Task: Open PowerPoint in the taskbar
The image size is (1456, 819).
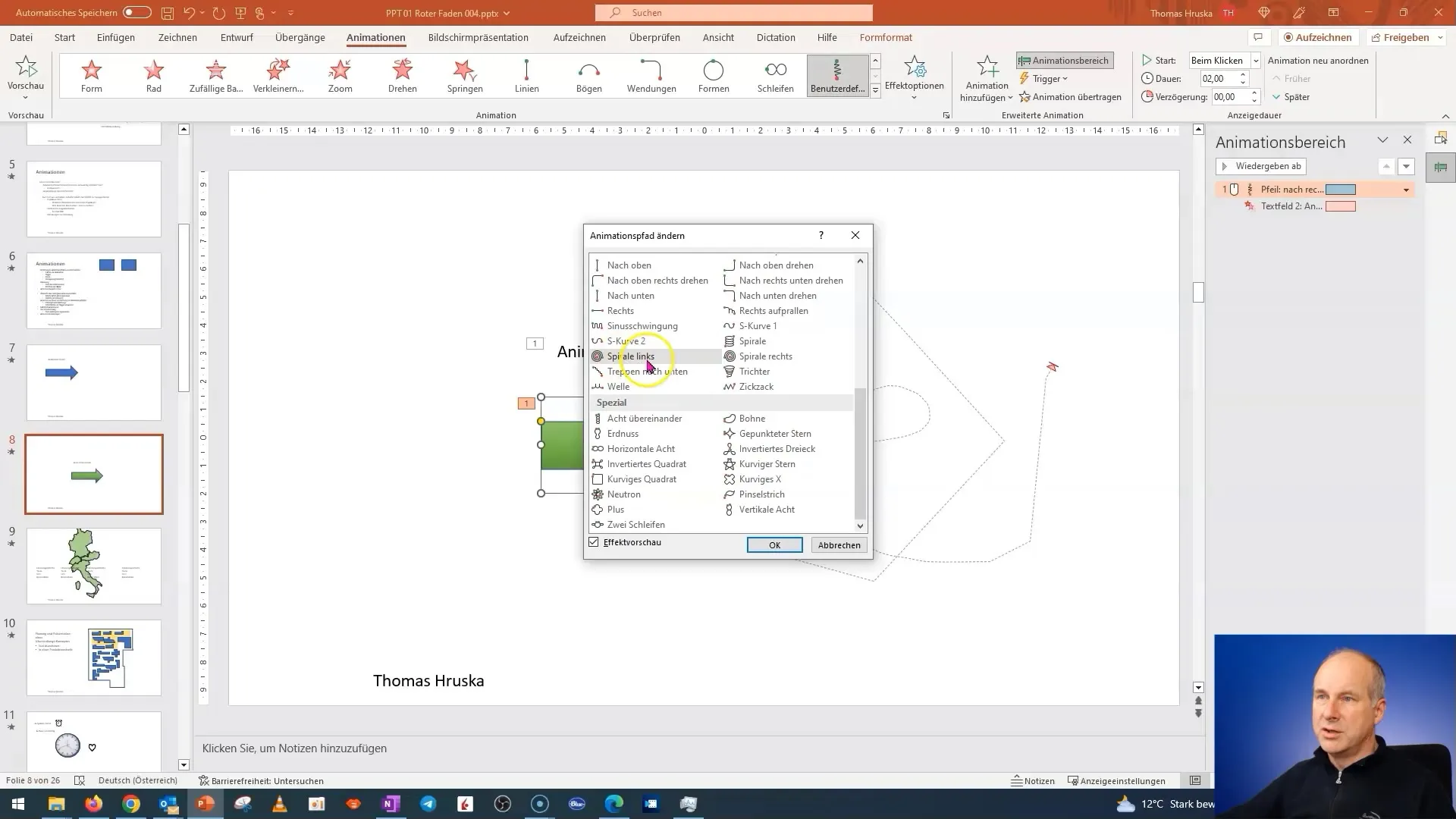Action: 206,804
